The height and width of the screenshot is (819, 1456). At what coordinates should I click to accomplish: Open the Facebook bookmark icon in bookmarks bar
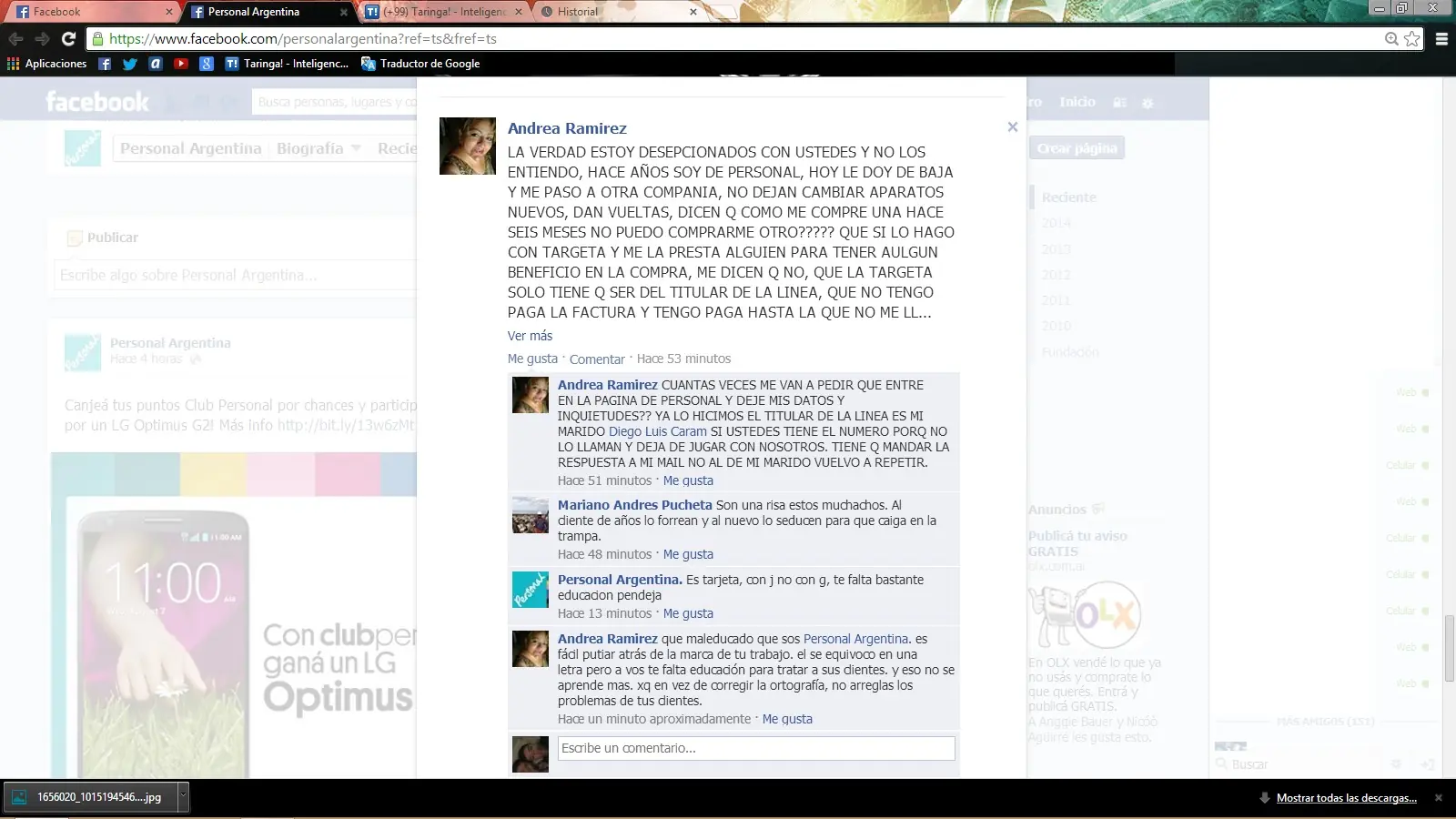(105, 64)
